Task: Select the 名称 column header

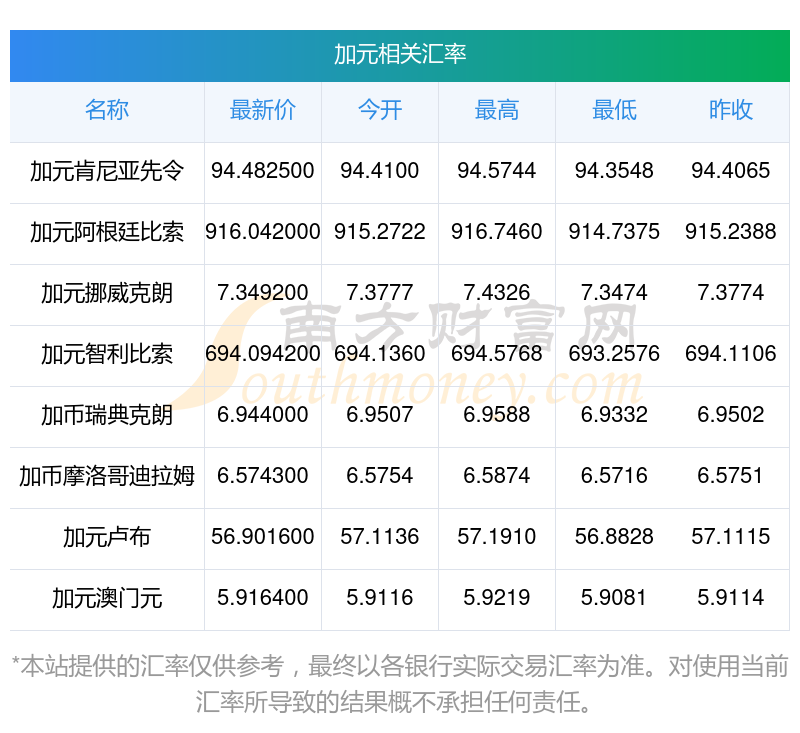Action: pos(107,110)
